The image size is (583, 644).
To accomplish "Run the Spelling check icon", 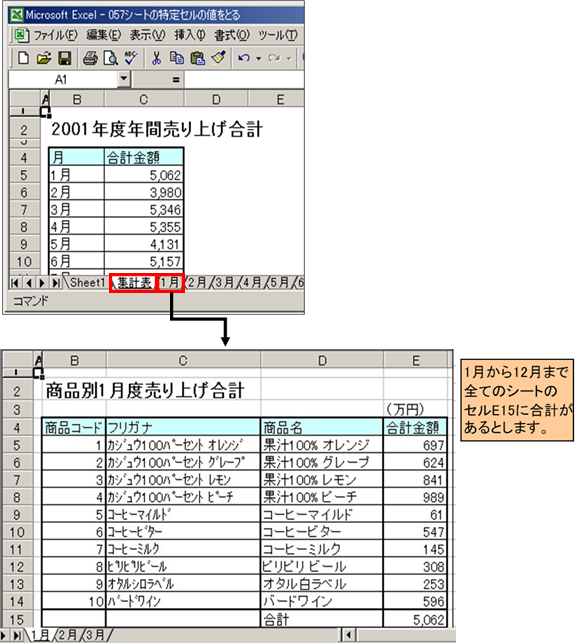I will pyautogui.click(x=131, y=58).
